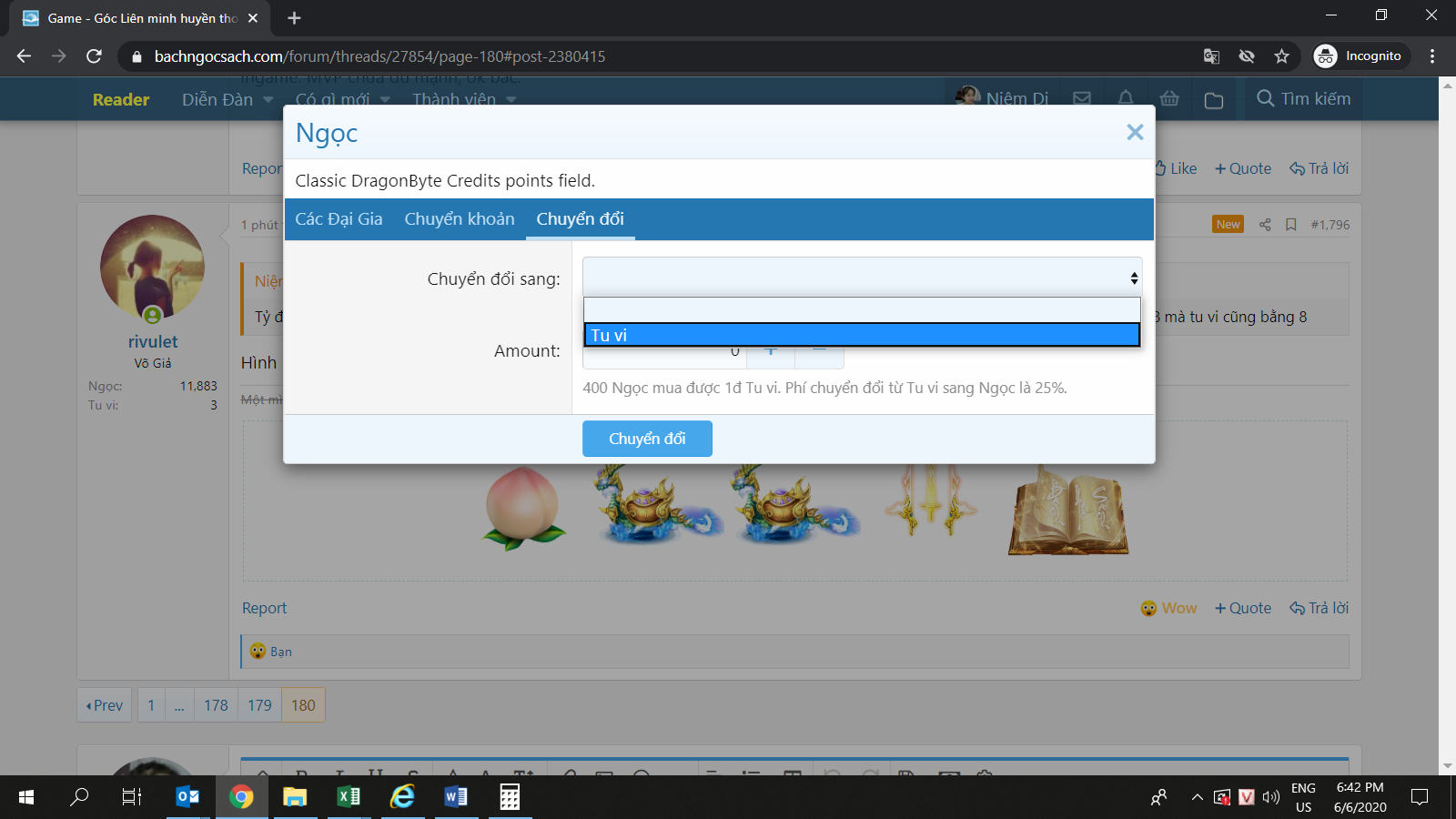Image resolution: width=1456 pixels, height=819 pixels.
Task: Open Chrome's three-dot menu
Action: pos(1431,56)
